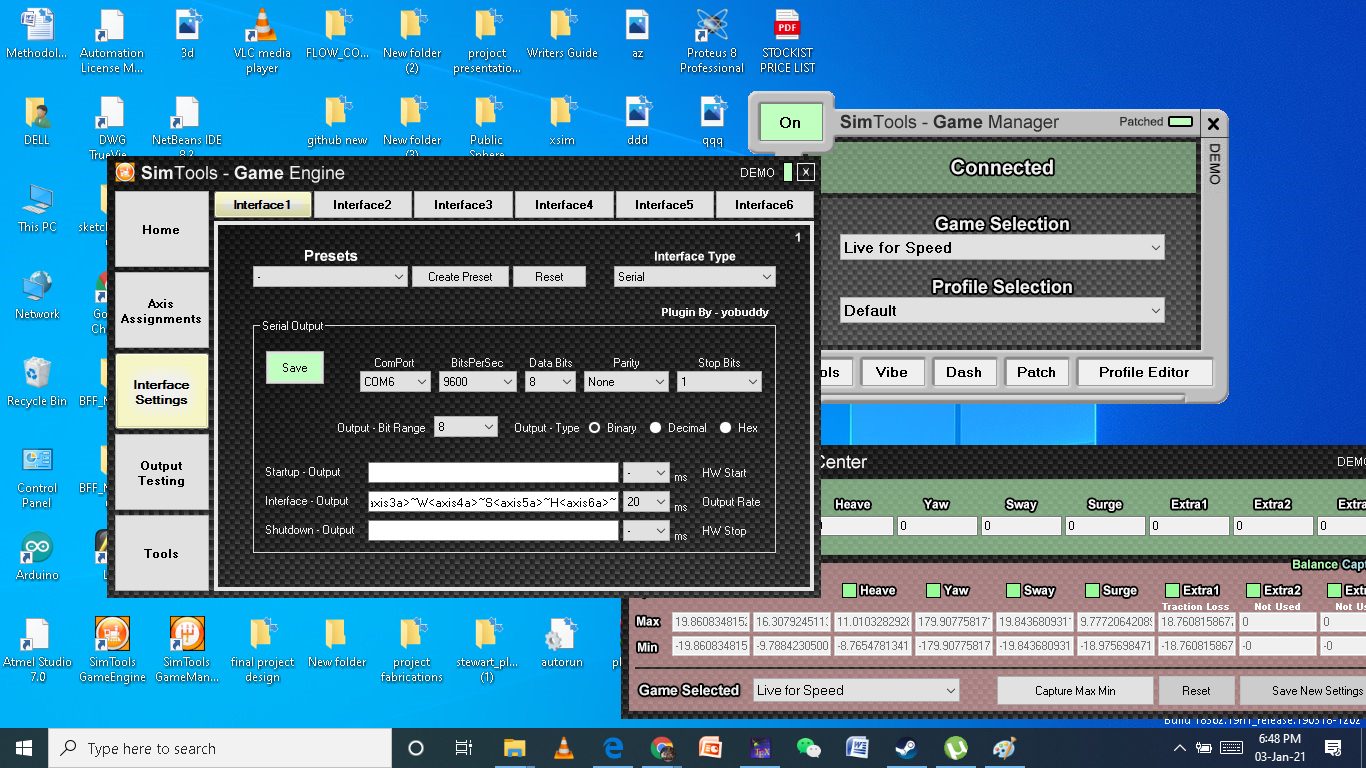The width and height of the screenshot is (1366, 768).
Task: Open Microsoft Edge from taskbar
Action: (613, 748)
